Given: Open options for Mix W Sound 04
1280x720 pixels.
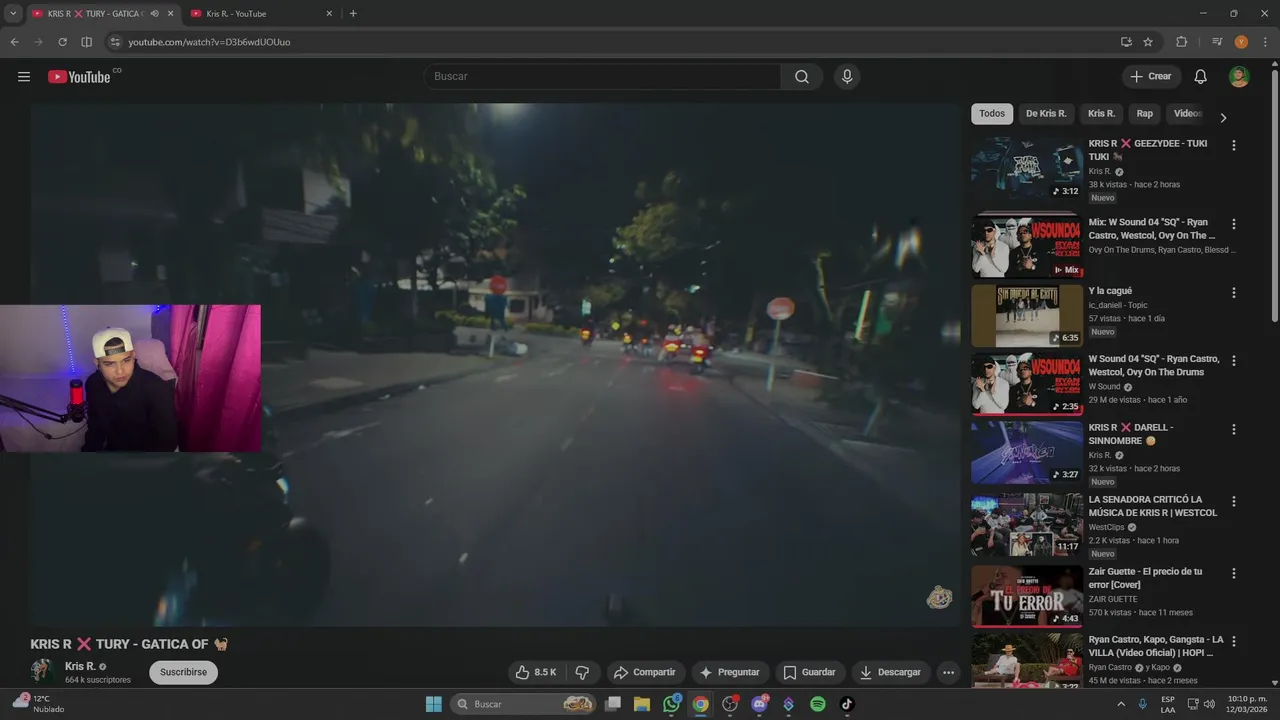Looking at the screenshot, I should (x=1233, y=224).
